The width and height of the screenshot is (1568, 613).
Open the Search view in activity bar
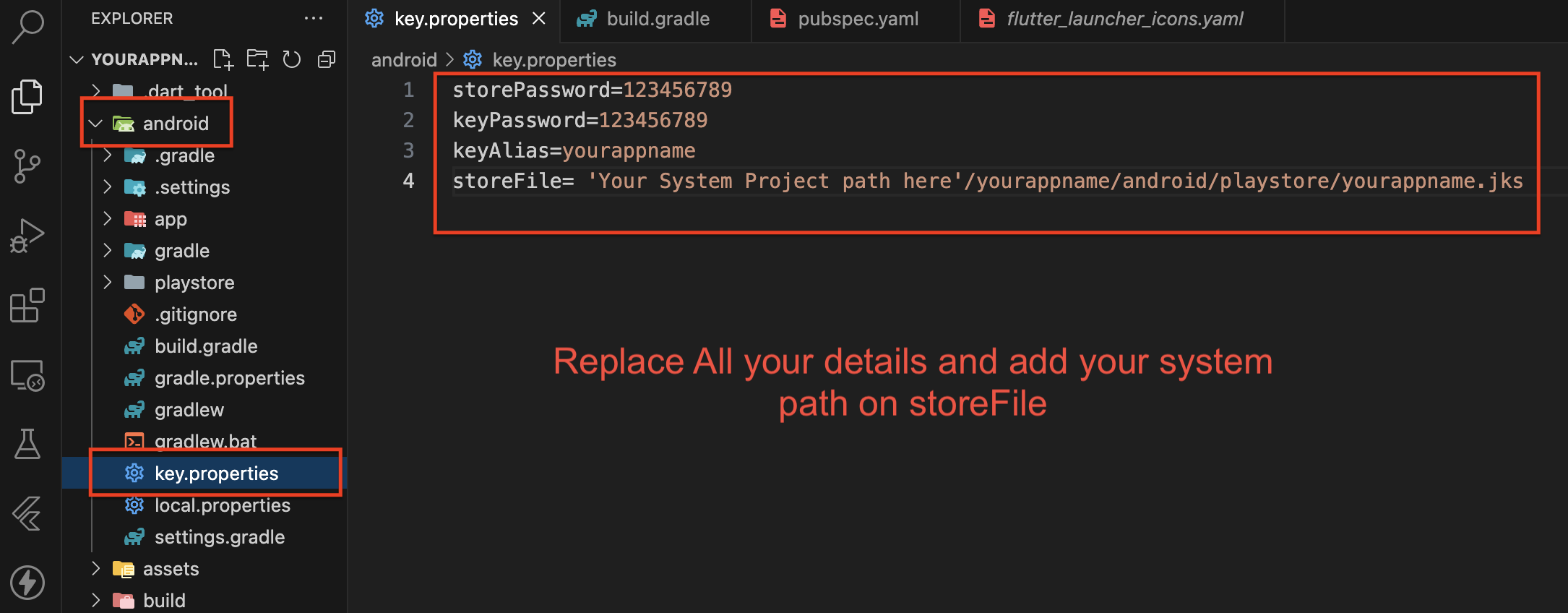(28, 27)
